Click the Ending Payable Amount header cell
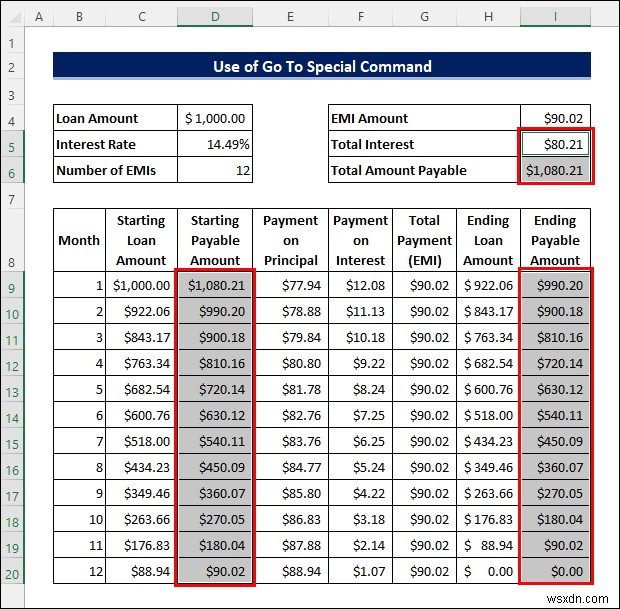The image size is (620, 609). point(555,240)
